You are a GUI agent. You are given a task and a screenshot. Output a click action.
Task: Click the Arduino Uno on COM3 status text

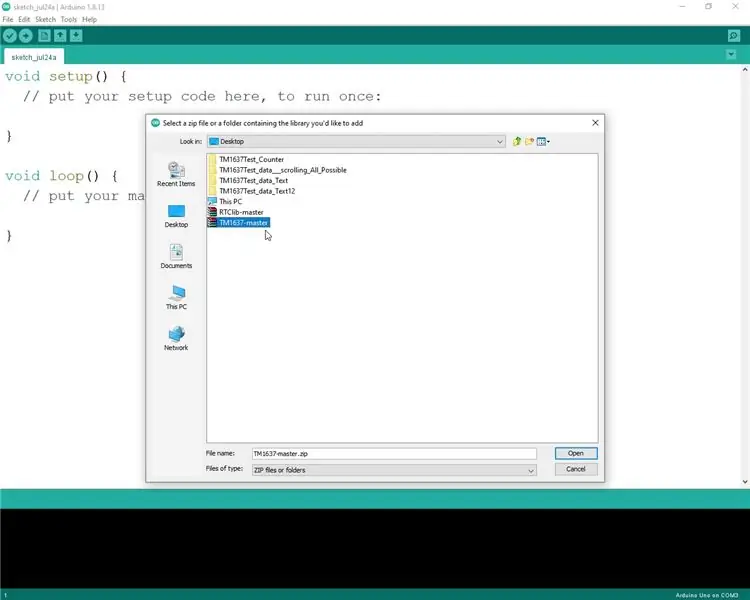(706, 595)
